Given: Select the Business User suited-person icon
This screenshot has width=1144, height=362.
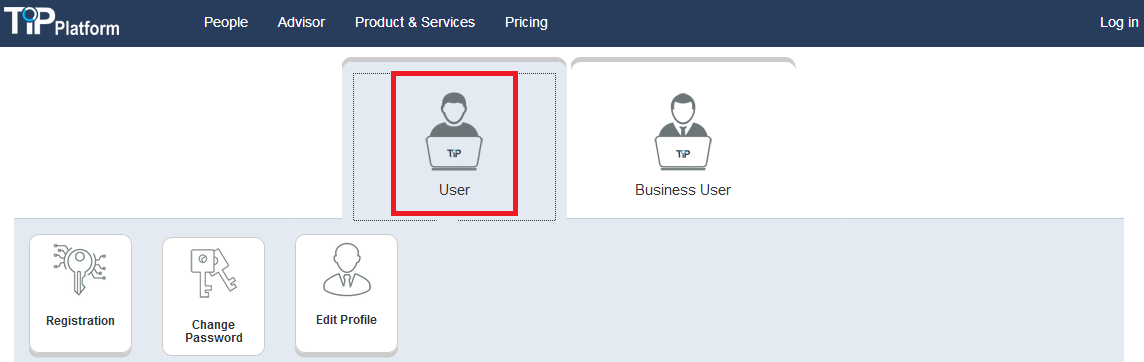Looking at the screenshot, I should pyautogui.click(x=683, y=131).
